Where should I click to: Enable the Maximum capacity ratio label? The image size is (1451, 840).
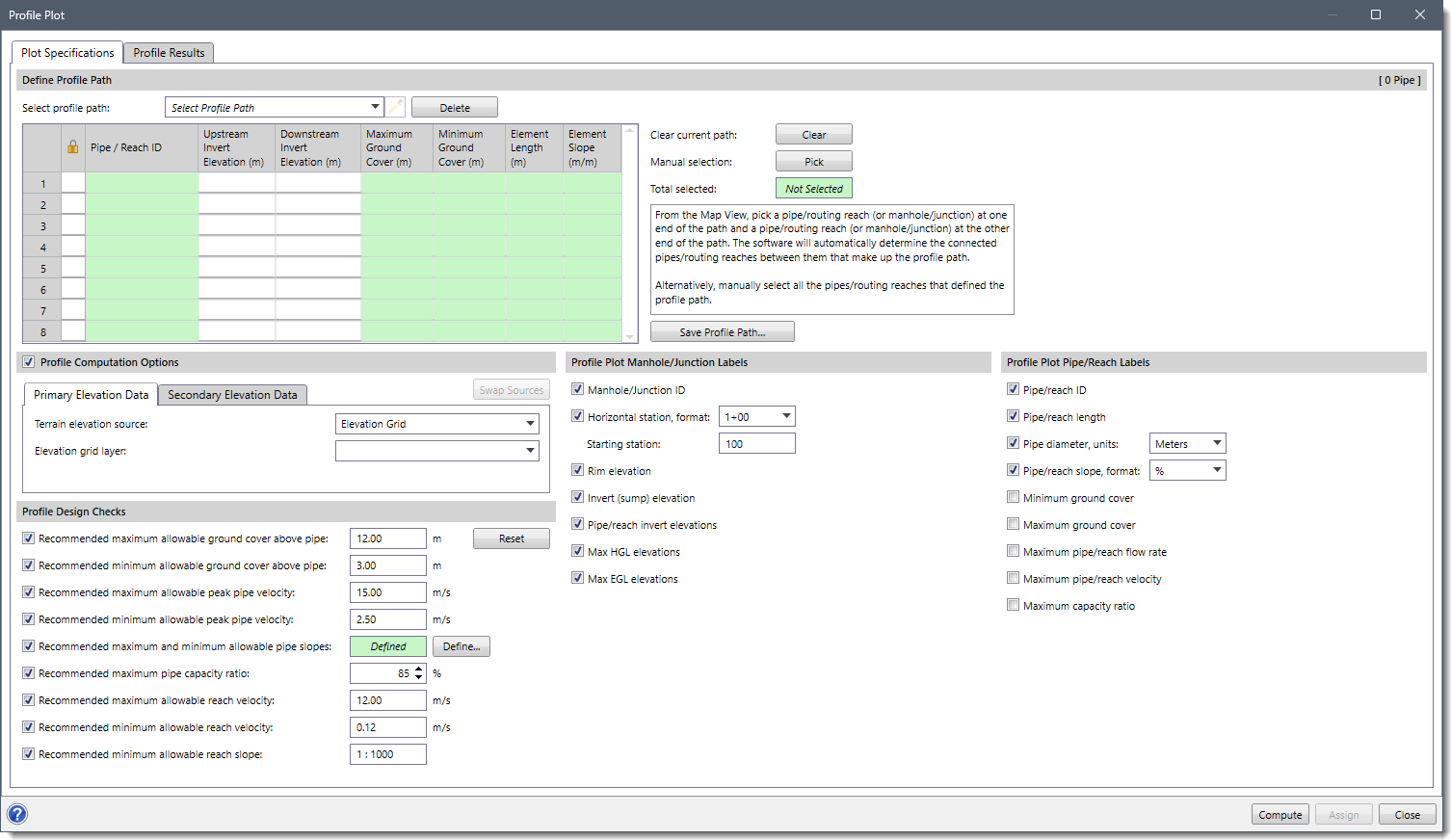tap(1013, 605)
